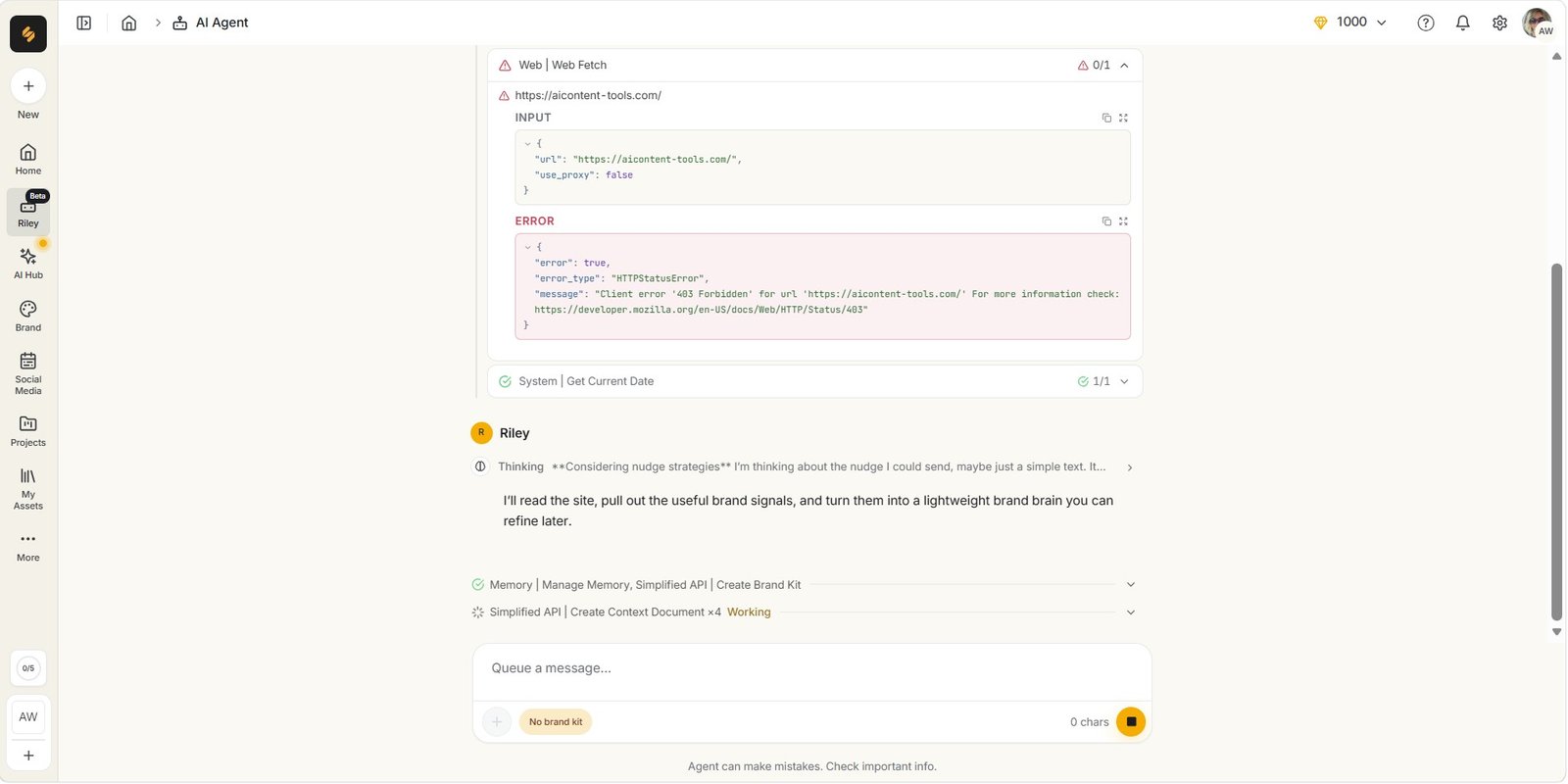The width and height of the screenshot is (1568, 784).
Task: Go to home via breadcrumb icon
Action: tap(129, 23)
